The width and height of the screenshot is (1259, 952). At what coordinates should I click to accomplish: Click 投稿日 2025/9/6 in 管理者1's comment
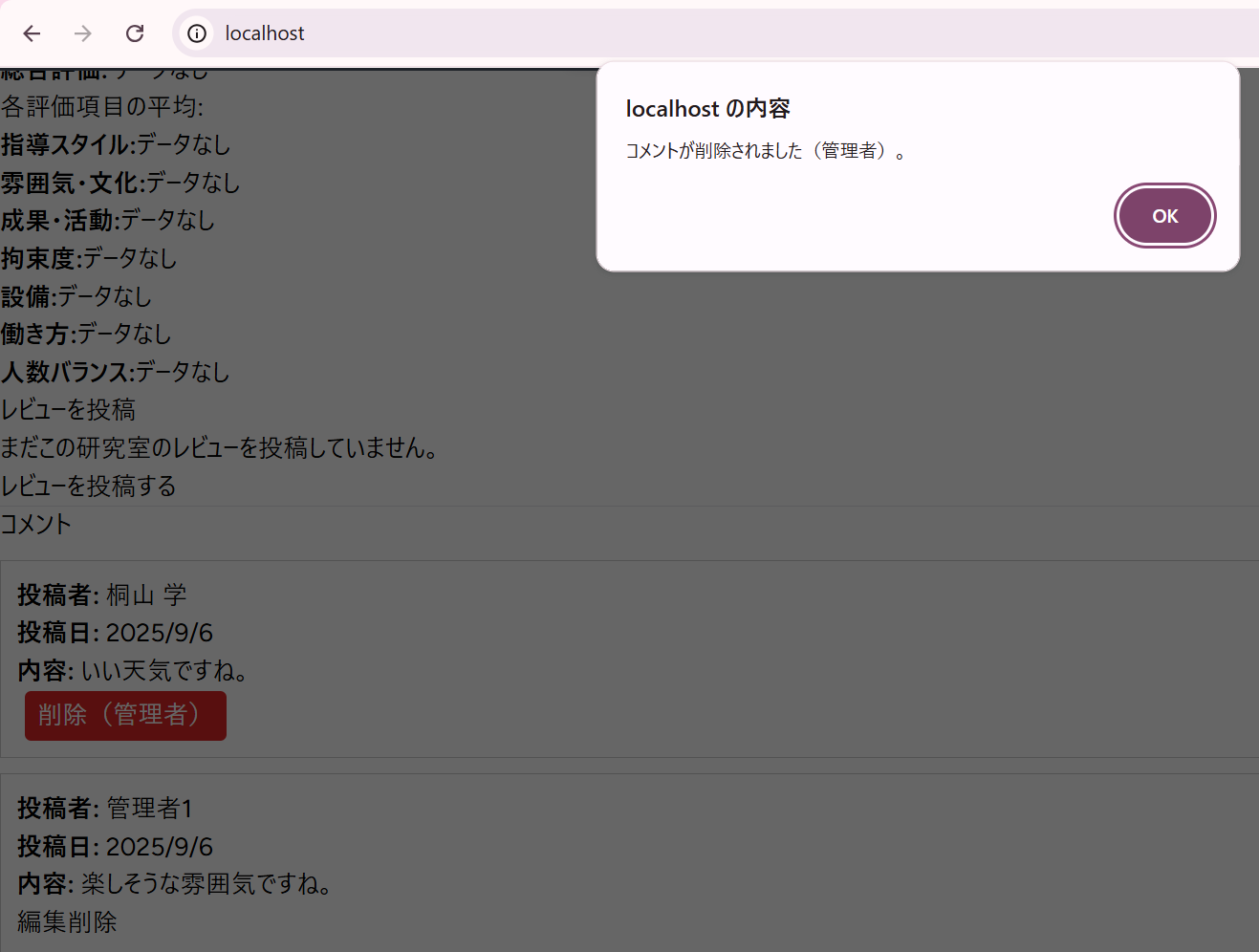pyautogui.click(x=116, y=847)
